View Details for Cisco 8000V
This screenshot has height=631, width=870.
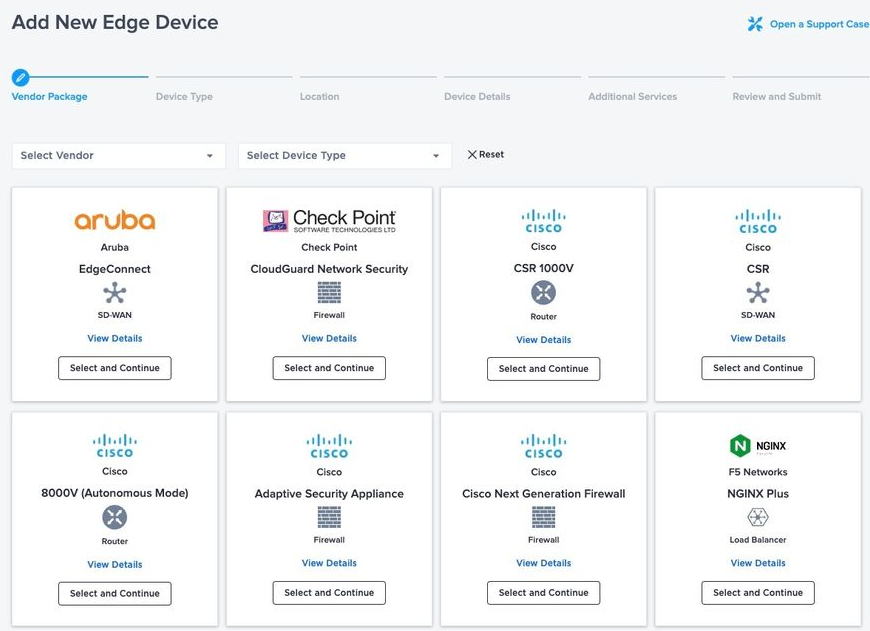point(115,564)
